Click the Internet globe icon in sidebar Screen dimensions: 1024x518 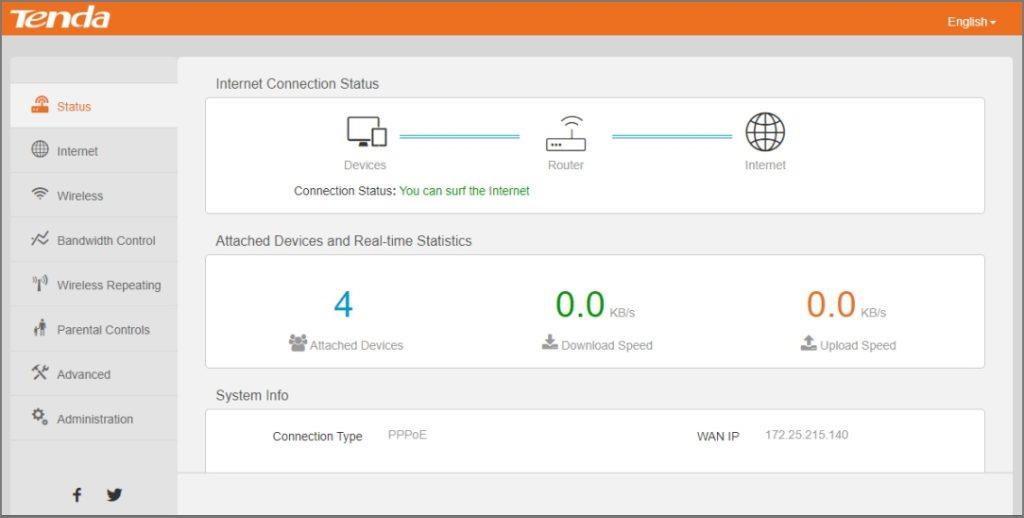tap(40, 149)
